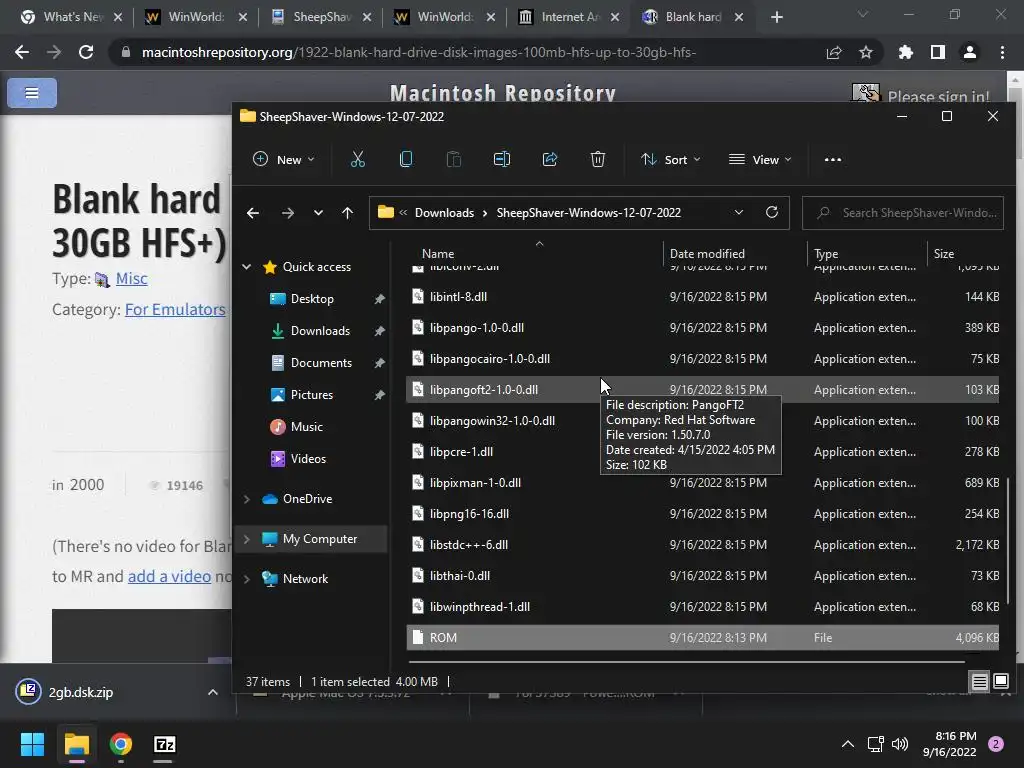Select file libpixman-1-0.dll
The width and height of the screenshot is (1024, 768).
click(703, 483)
